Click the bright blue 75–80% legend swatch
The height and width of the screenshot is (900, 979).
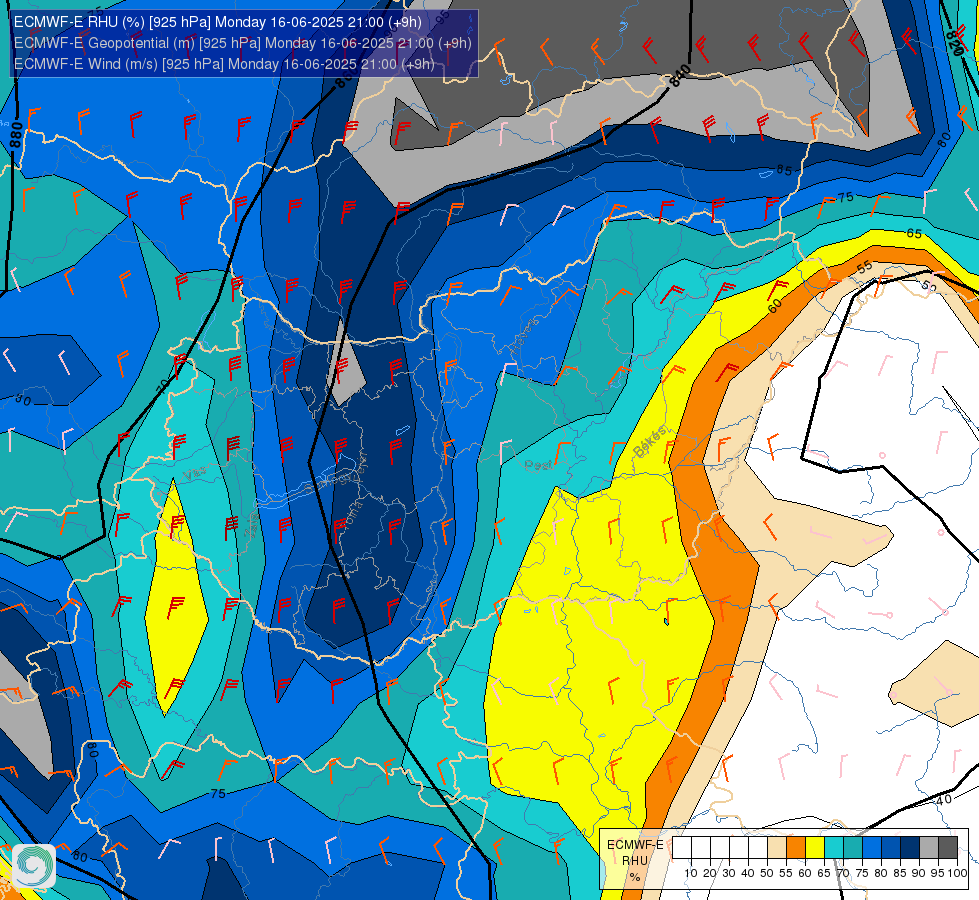[872, 848]
